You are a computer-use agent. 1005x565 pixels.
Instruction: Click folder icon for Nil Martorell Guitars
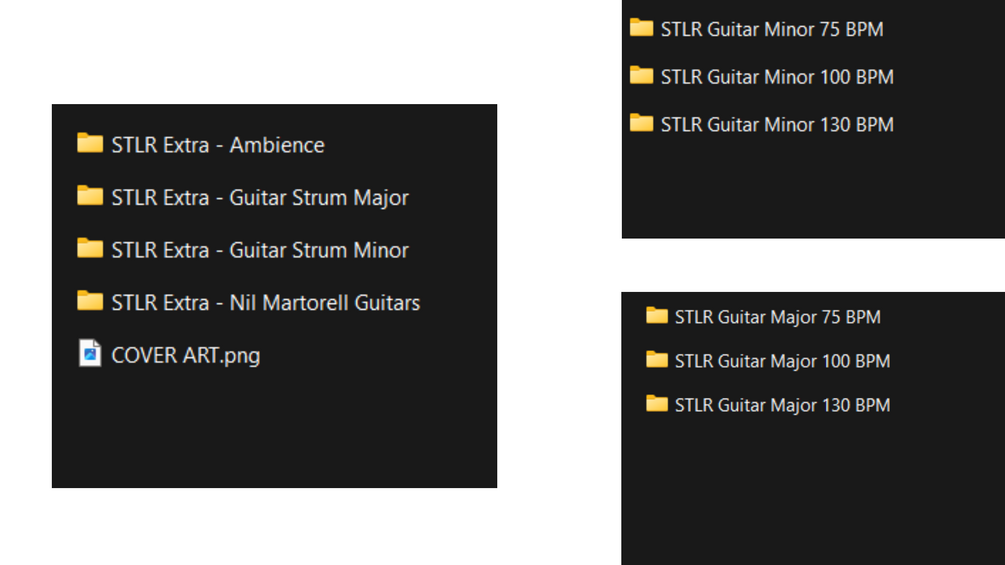(x=90, y=301)
